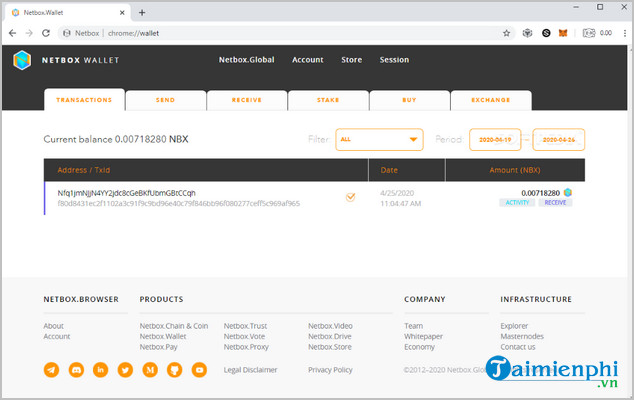This screenshot has width=634, height=400.
Task: Open the Store header menu
Action: pyautogui.click(x=351, y=60)
